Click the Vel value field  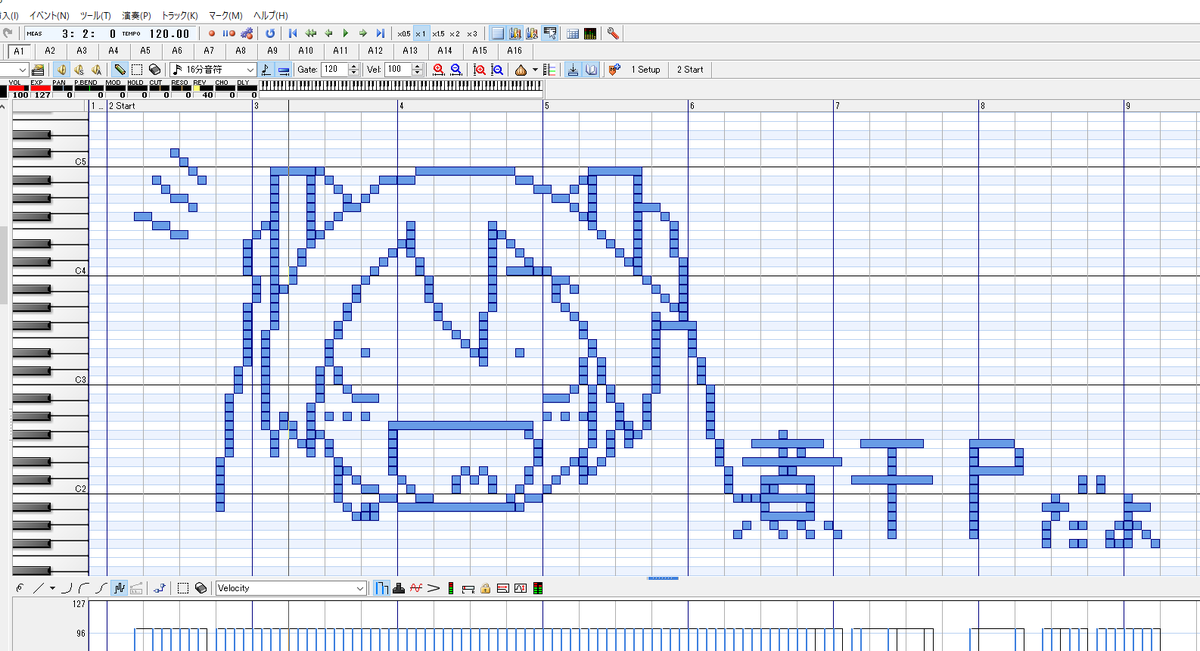tap(398, 70)
